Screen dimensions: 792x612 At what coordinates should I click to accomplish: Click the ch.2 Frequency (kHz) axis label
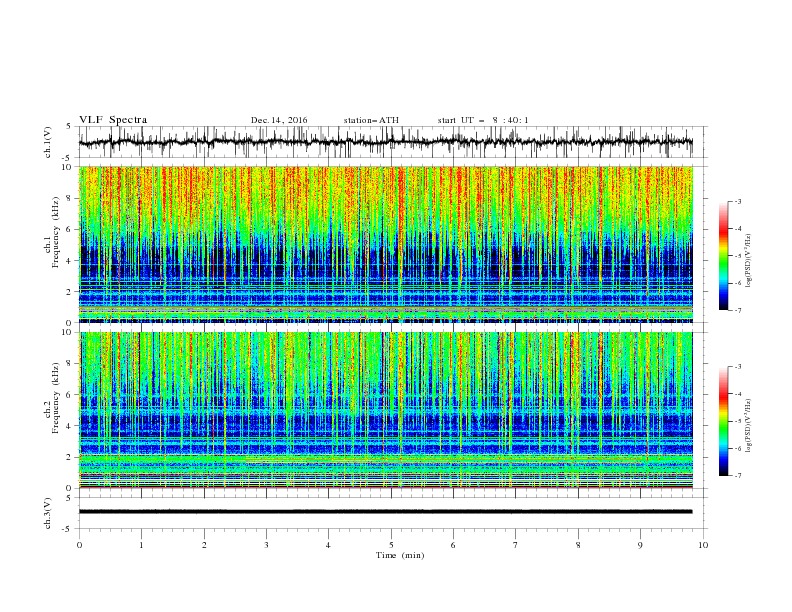(52, 398)
